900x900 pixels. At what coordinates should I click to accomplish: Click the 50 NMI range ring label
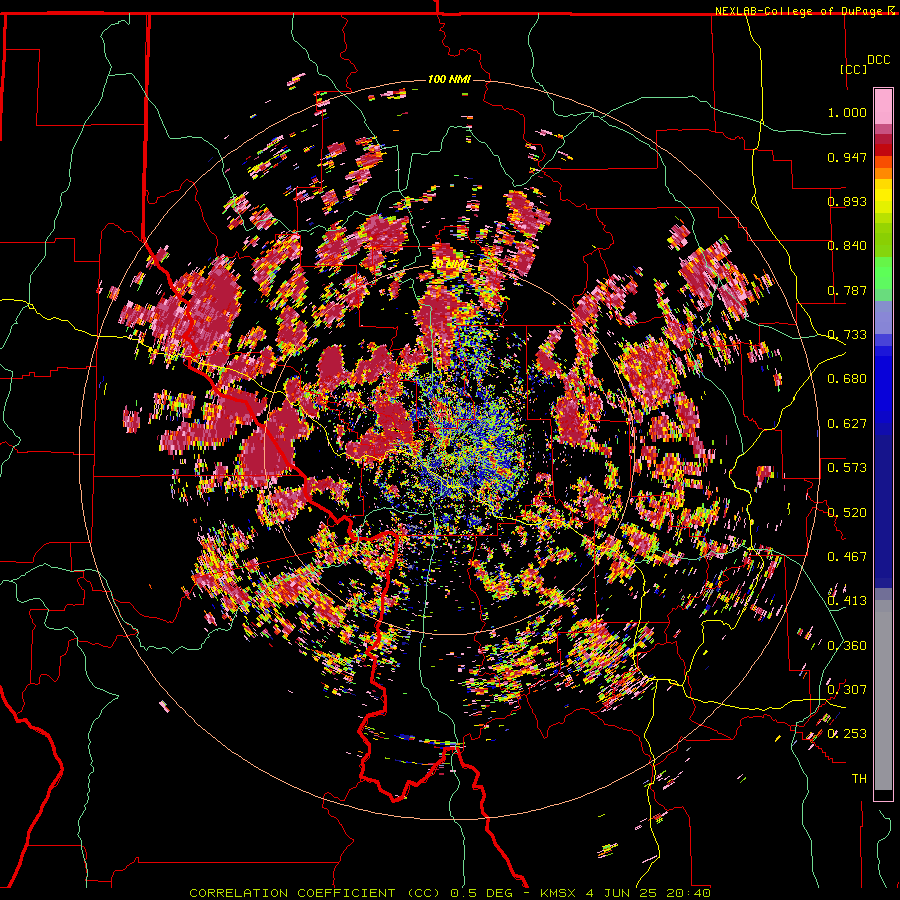pos(449,265)
